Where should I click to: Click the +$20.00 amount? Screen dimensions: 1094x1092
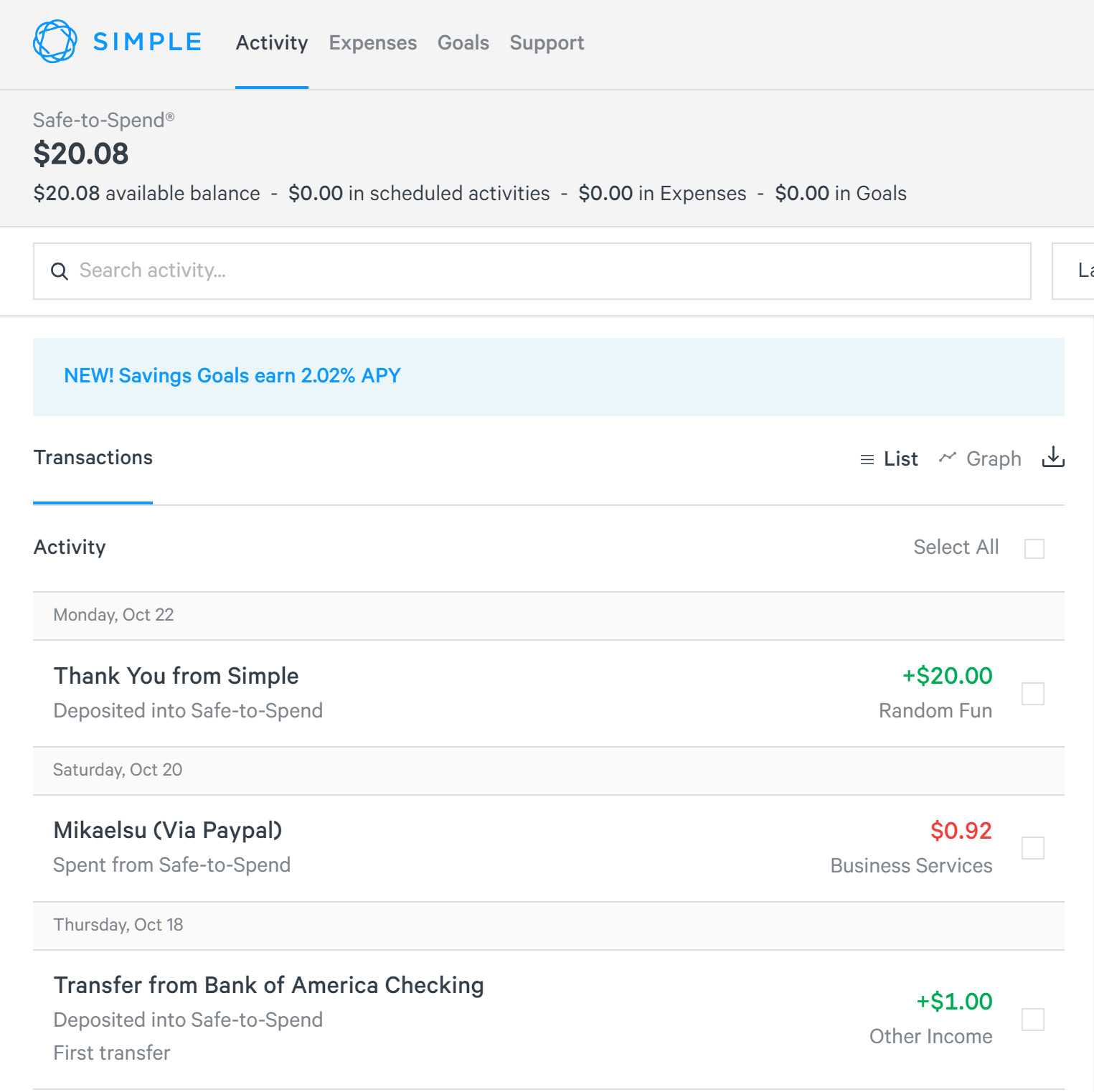[948, 676]
